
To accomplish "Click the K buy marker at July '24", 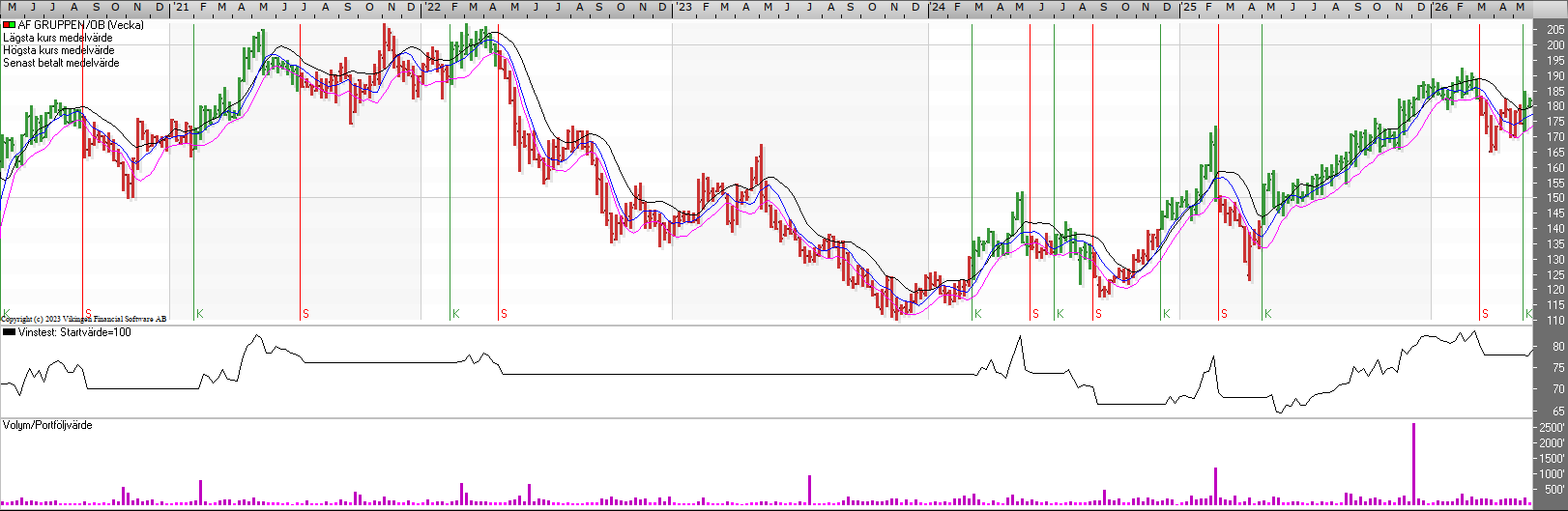I will (x=1060, y=314).
